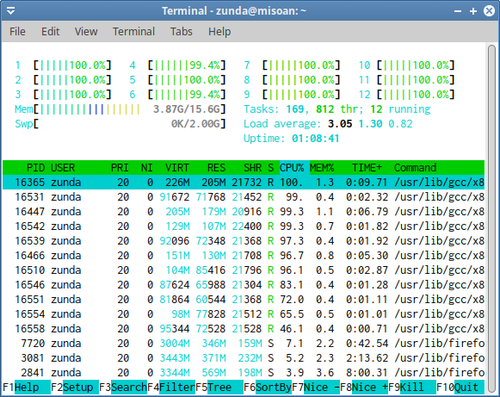This screenshot has height=397, width=500.
Task: Select process row PID 16539
Action: tap(244, 241)
